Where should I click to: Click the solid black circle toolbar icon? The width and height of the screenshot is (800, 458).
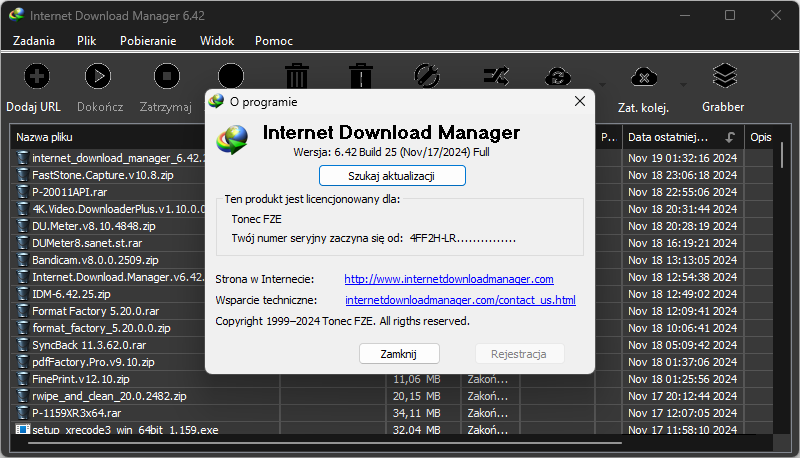231,77
